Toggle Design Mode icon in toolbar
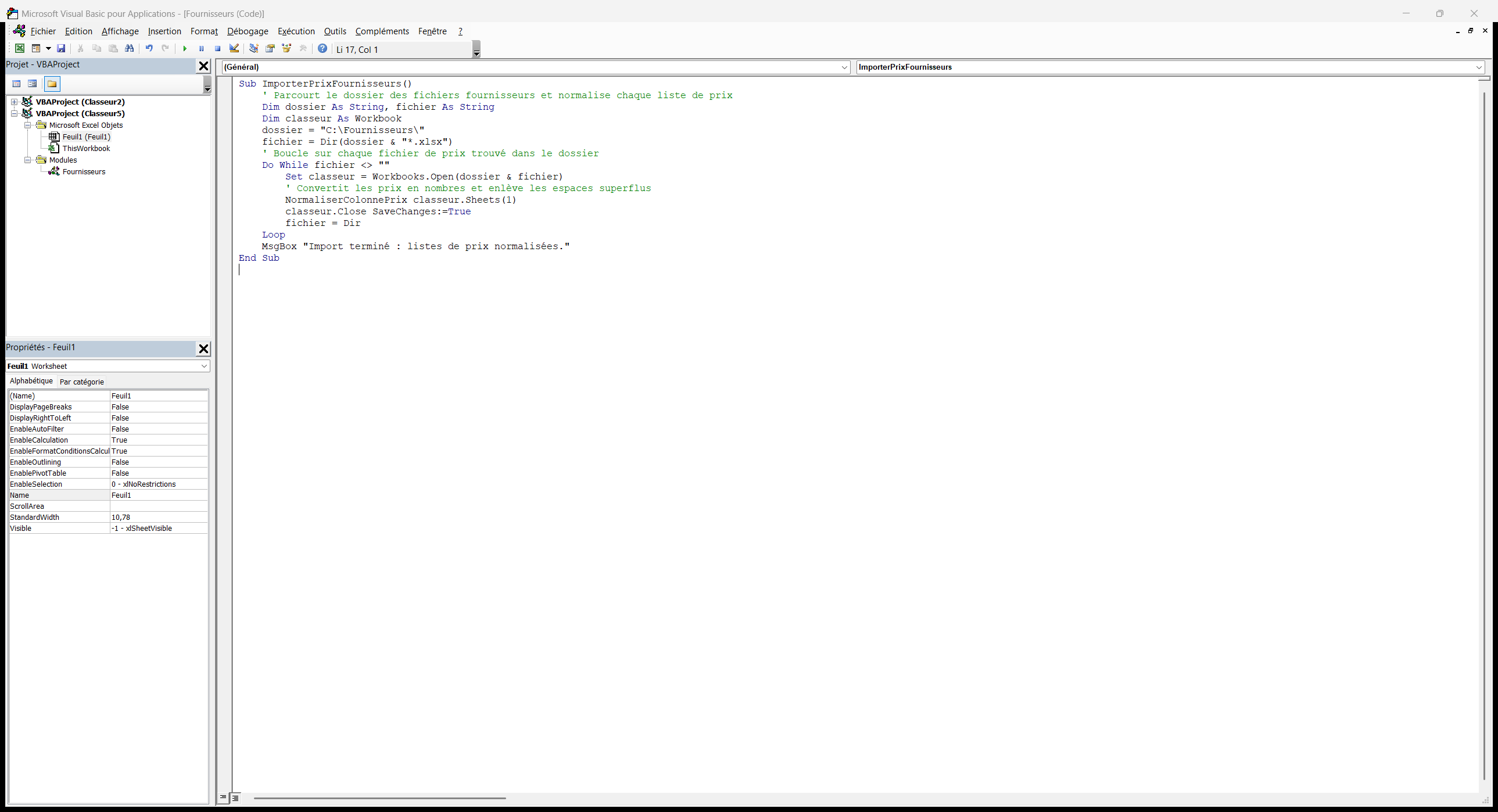This screenshot has width=1498, height=812. coord(234,49)
